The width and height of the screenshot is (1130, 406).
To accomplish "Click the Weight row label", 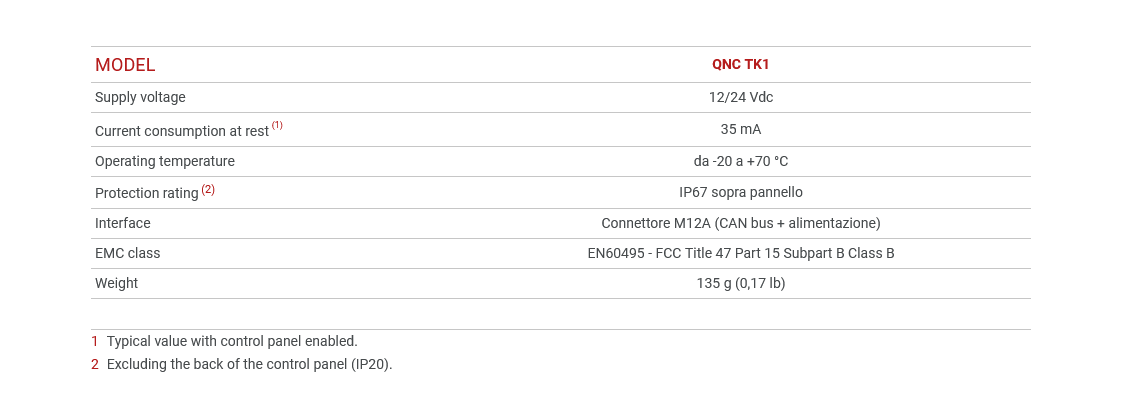I will tap(116, 284).
